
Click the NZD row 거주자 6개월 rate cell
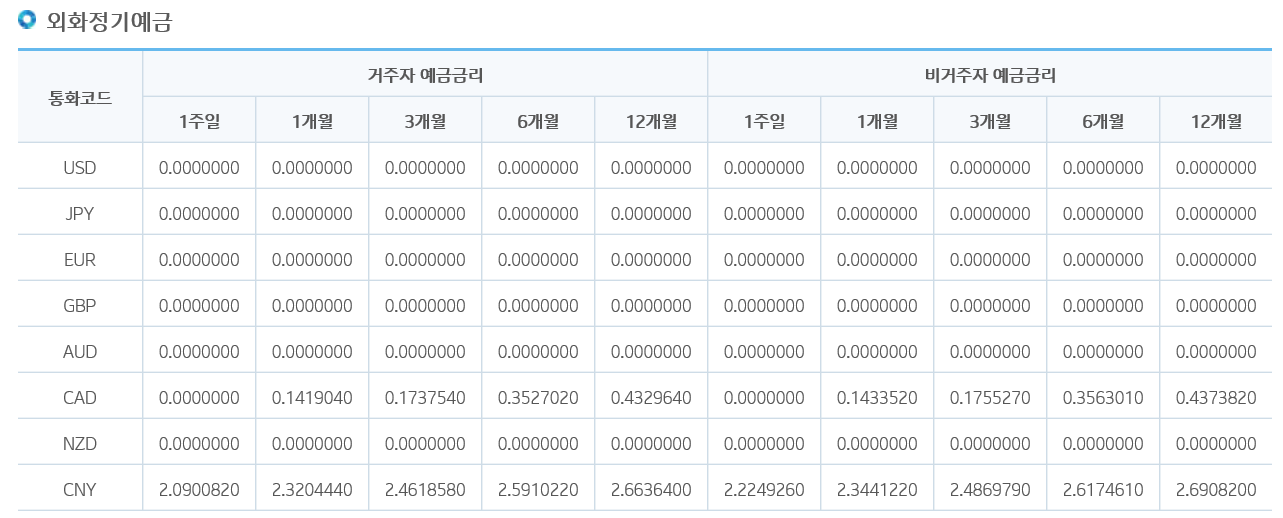click(538, 443)
